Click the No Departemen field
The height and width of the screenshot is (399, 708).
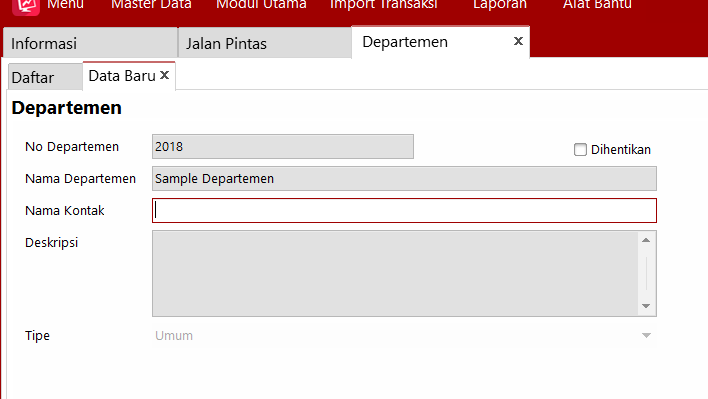[283, 147]
